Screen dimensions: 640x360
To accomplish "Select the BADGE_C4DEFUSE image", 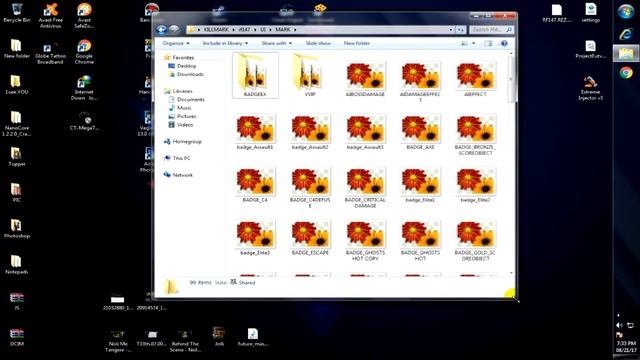I will pyautogui.click(x=310, y=187).
